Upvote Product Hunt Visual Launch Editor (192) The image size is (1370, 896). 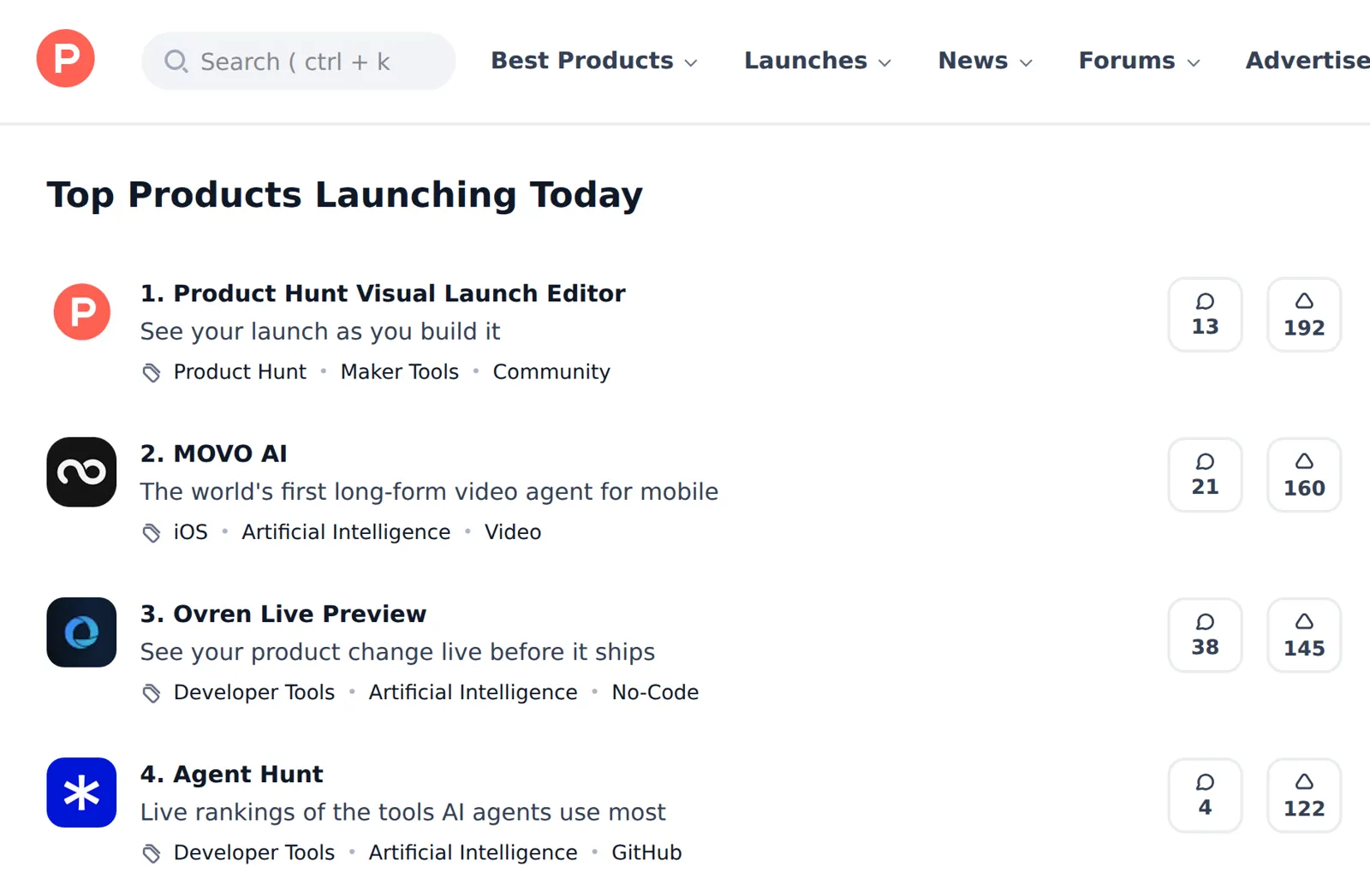tap(1304, 314)
